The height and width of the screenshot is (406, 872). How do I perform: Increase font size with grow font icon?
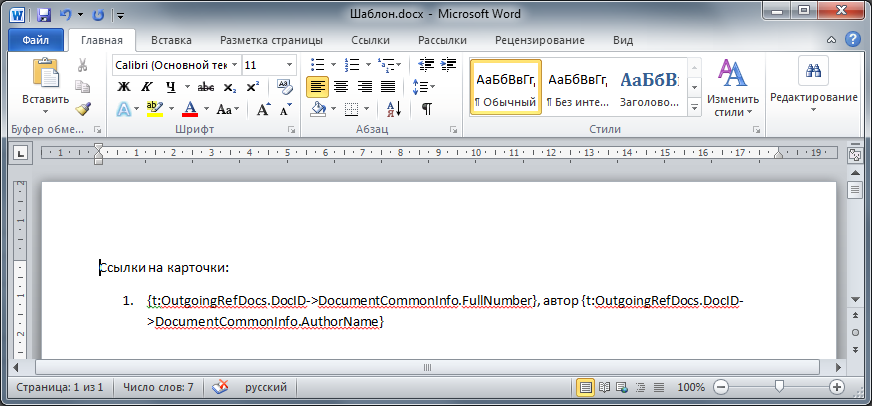(263, 109)
